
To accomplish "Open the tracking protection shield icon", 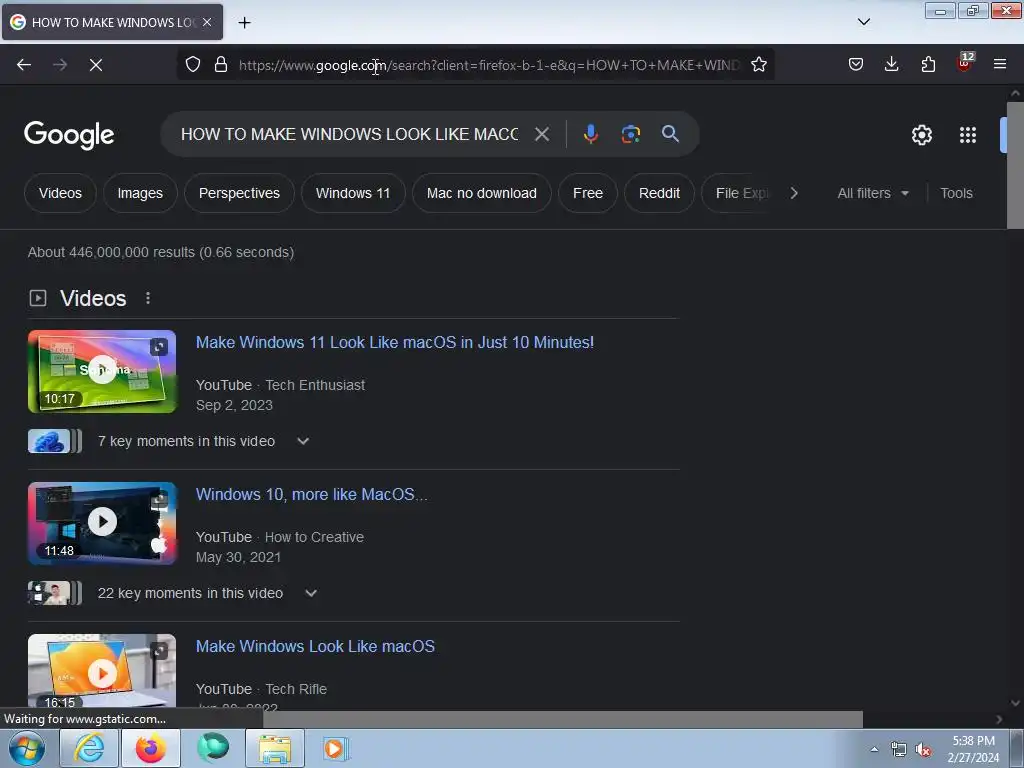I will click(x=193, y=65).
